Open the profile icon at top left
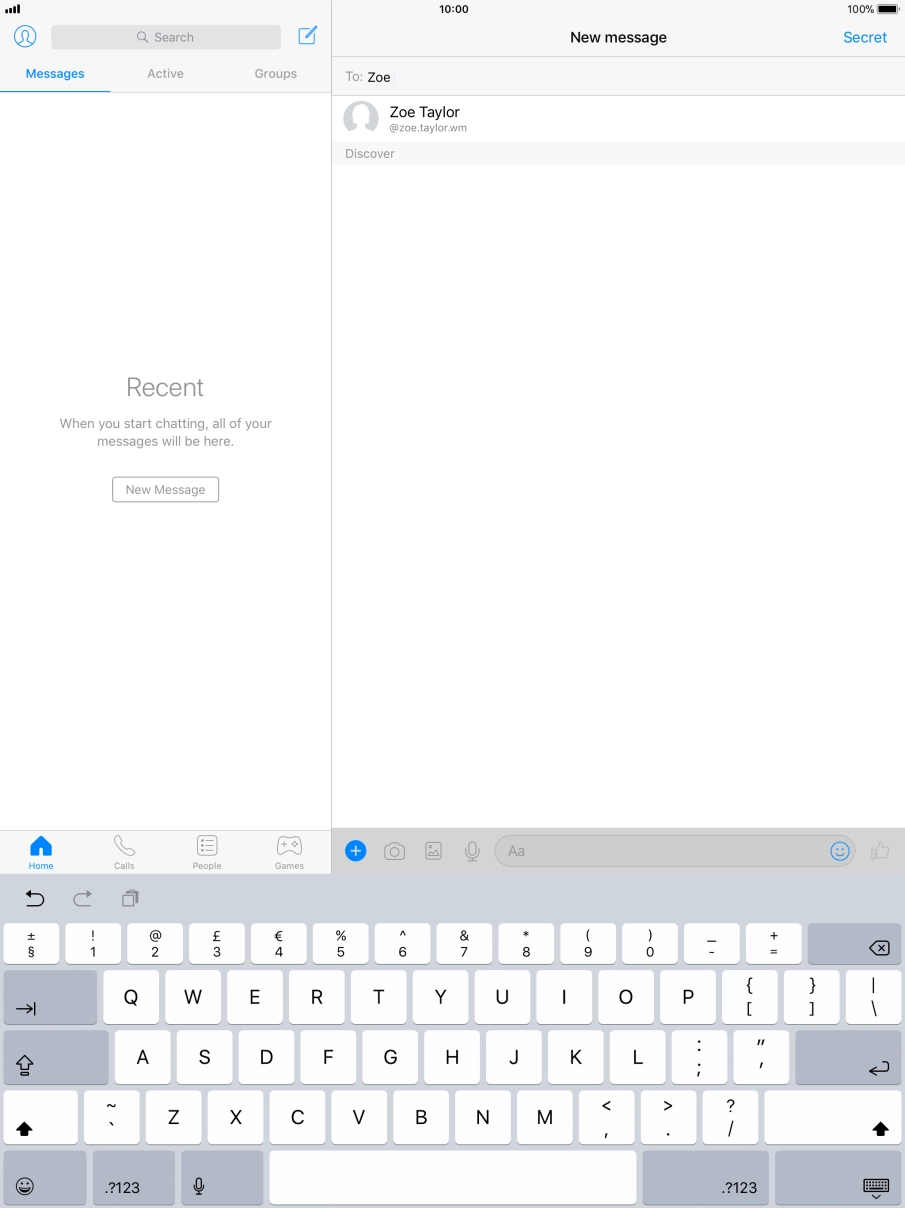Screen dimensions: 905x1208 point(25,37)
